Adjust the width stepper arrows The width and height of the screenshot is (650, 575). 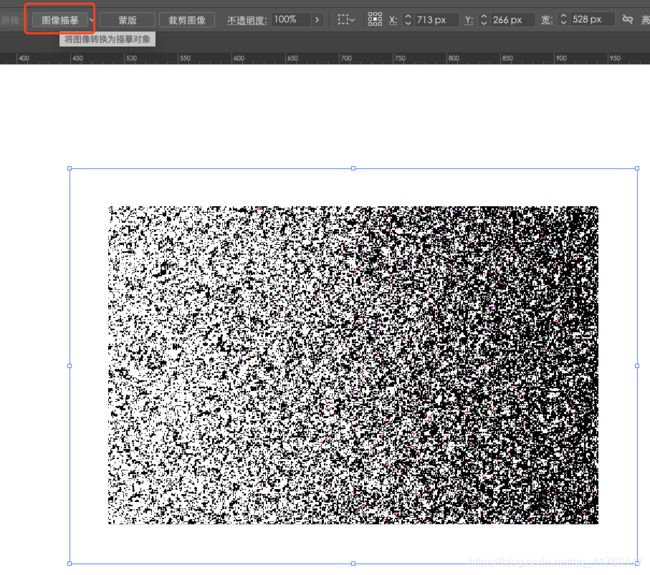pos(563,19)
